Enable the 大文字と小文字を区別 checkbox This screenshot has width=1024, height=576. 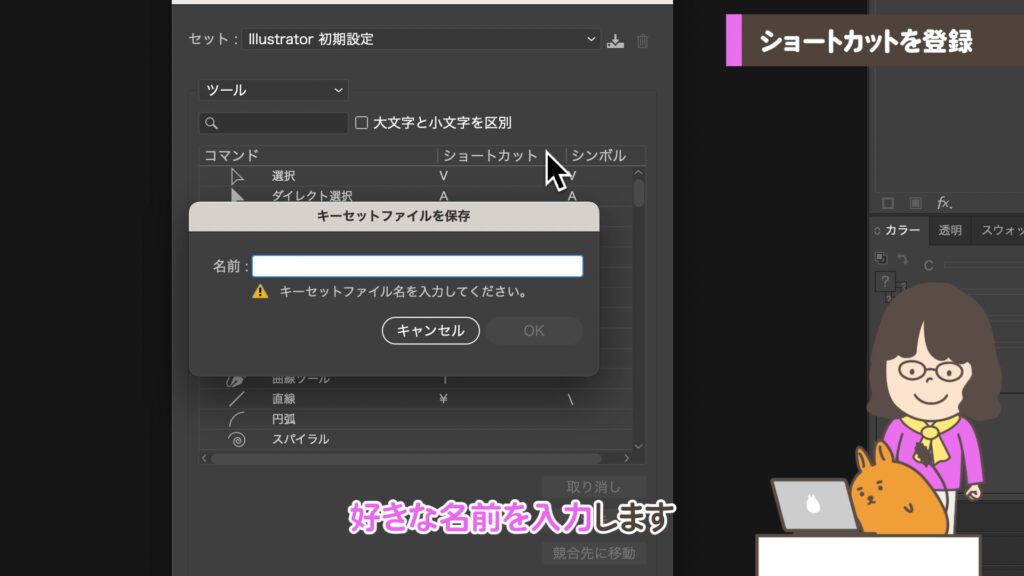pyautogui.click(x=360, y=121)
